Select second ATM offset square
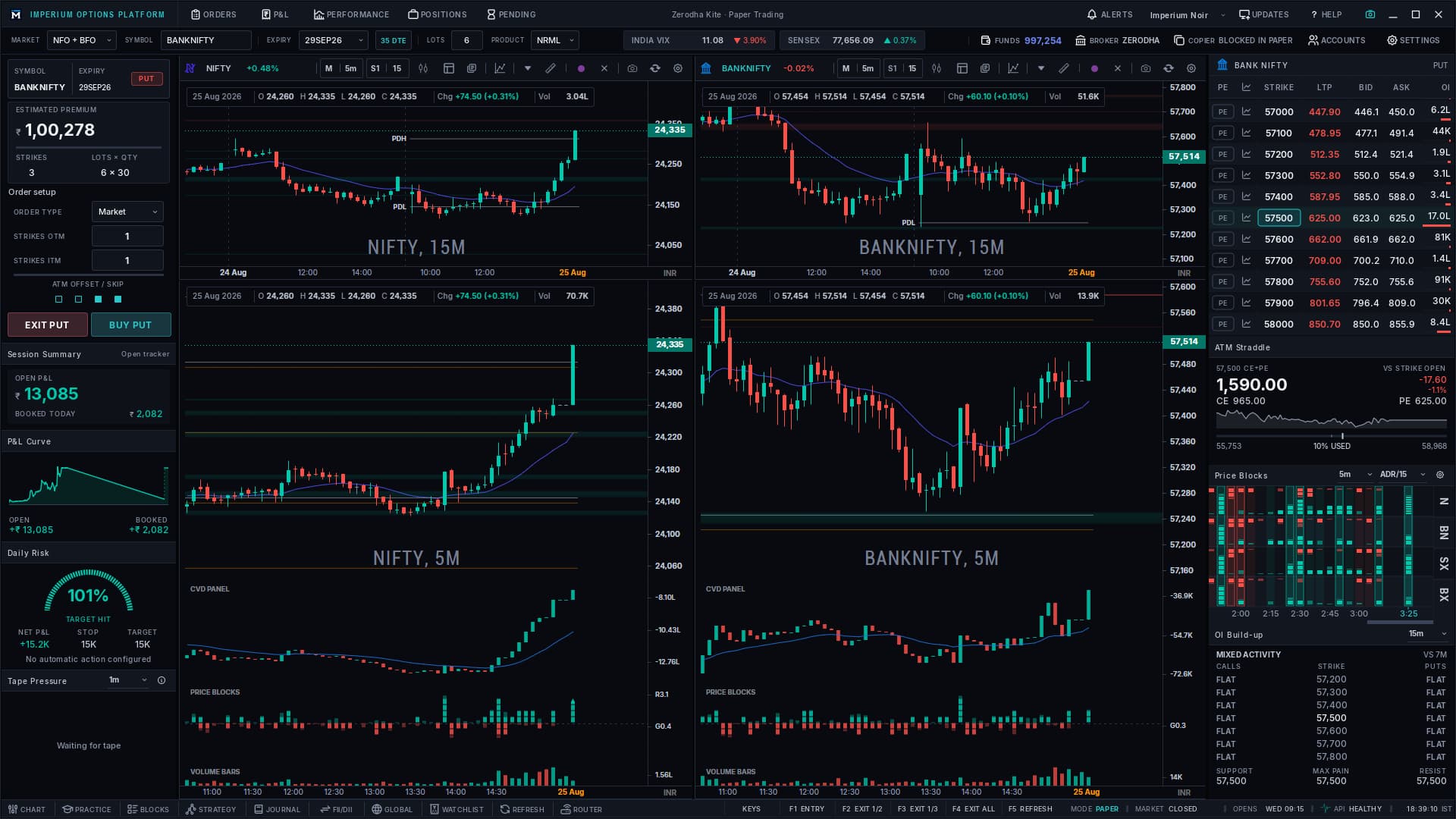Image resolution: width=1456 pixels, height=819 pixels. [x=78, y=300]
